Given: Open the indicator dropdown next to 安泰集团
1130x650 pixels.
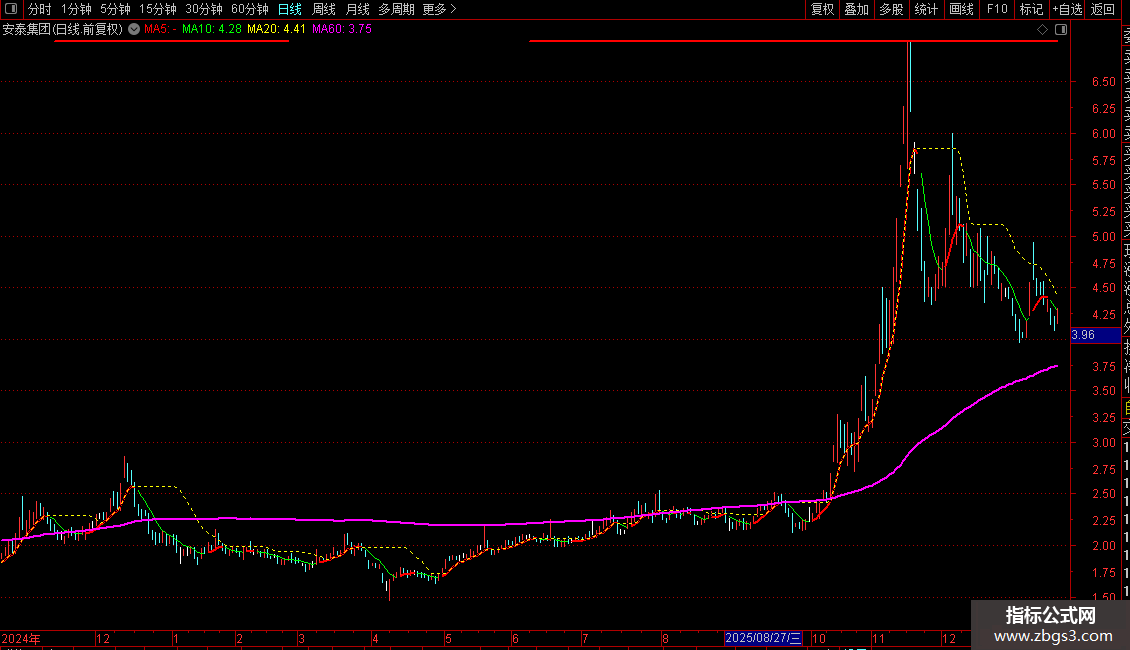Looking at the screenshot, I should point(134,30).
